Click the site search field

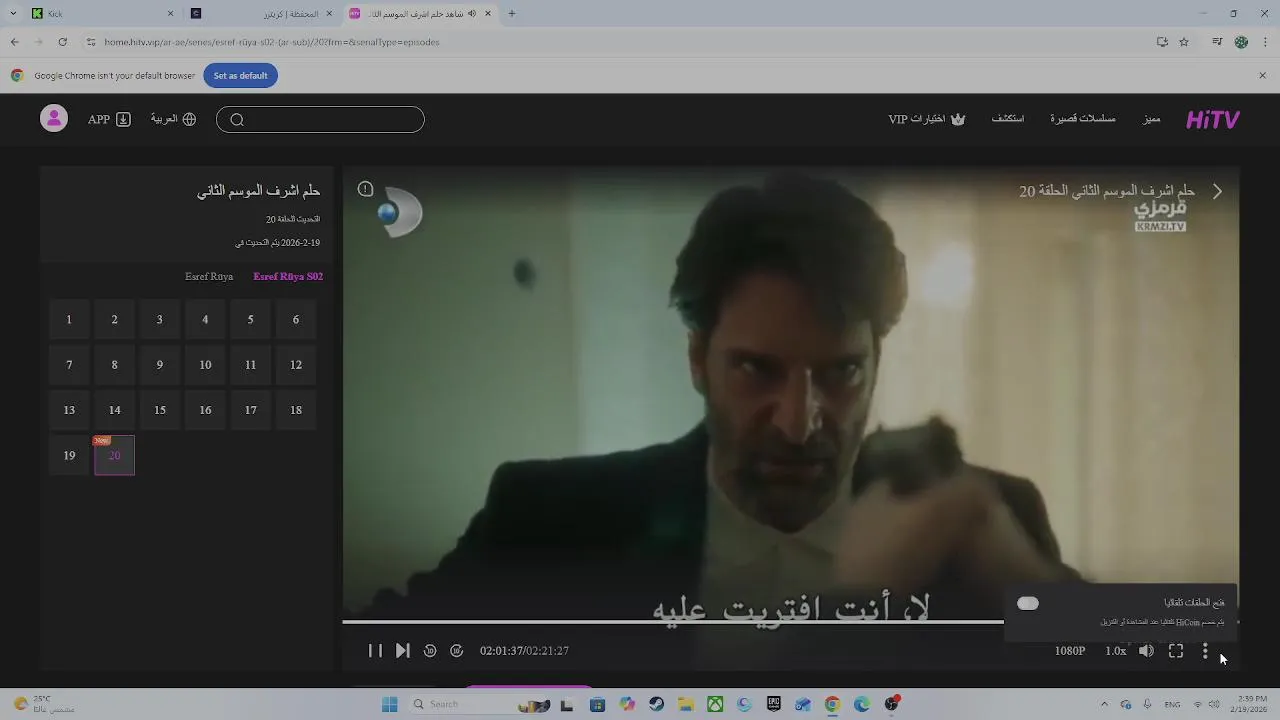pyautogui.click(x=320, y=119)
